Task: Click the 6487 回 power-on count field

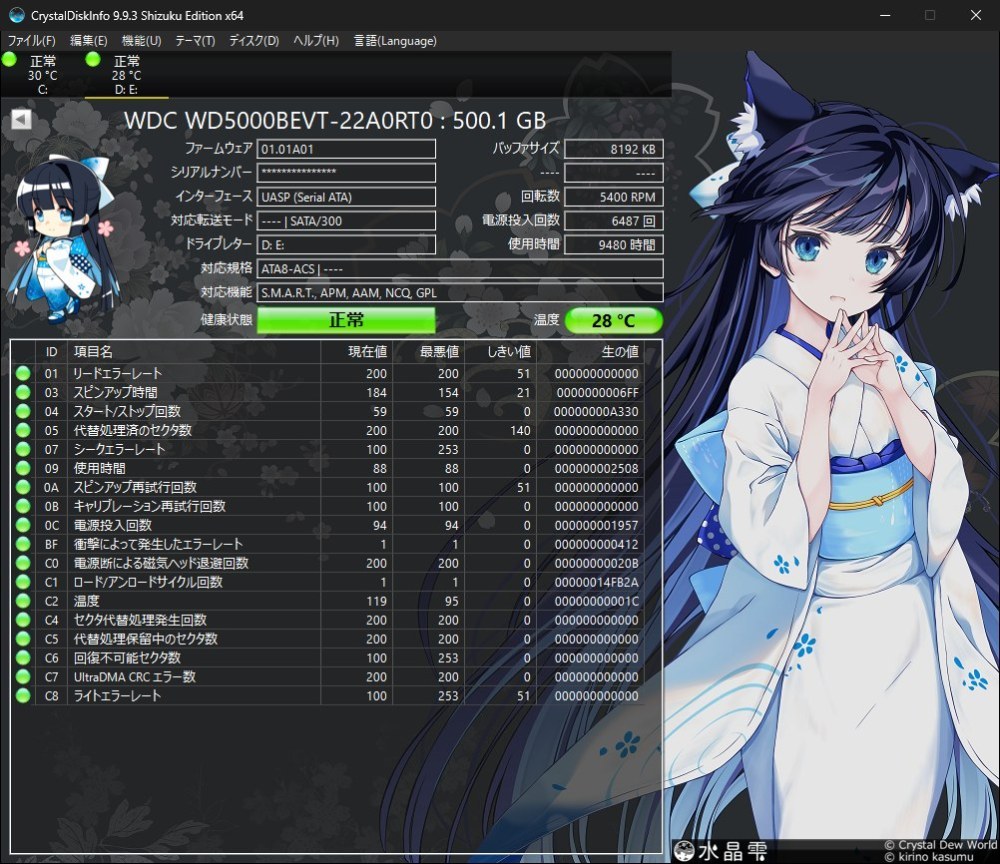Action: [x=614, y=221]
